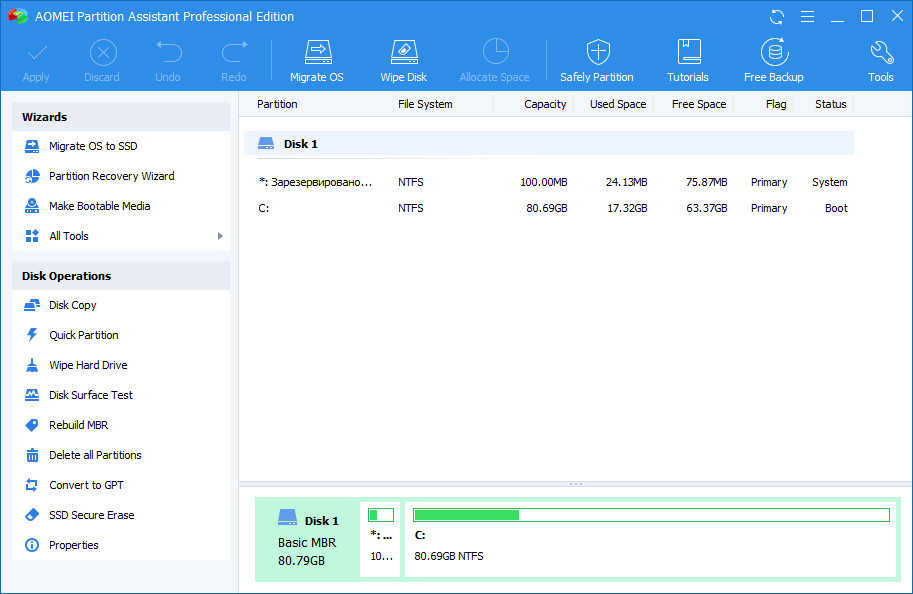The image size is (913, 594).
Task: Open the hamburger menu in title bar
Action: click(807, 16)
